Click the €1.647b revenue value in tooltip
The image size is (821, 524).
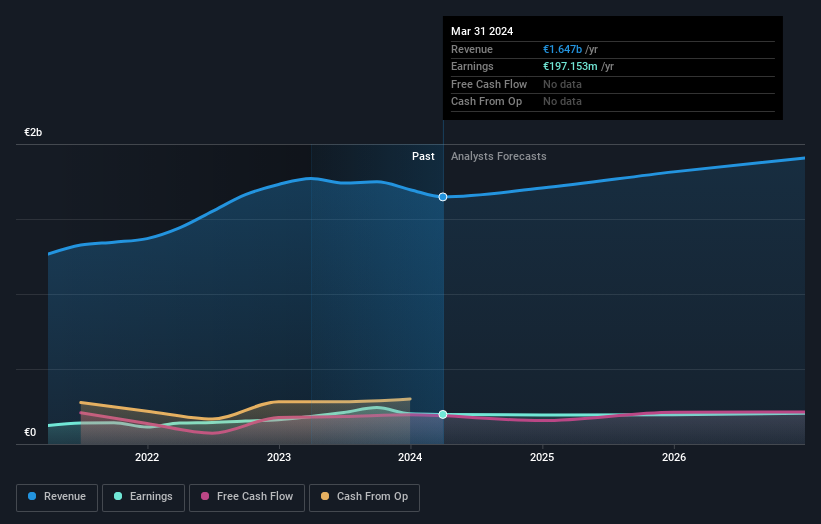tap(562, 49)
